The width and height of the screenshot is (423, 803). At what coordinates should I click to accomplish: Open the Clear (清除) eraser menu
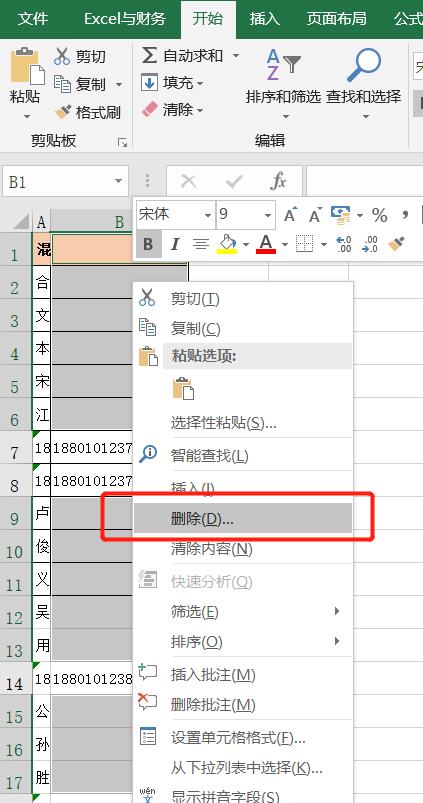[x=172, y=109]
